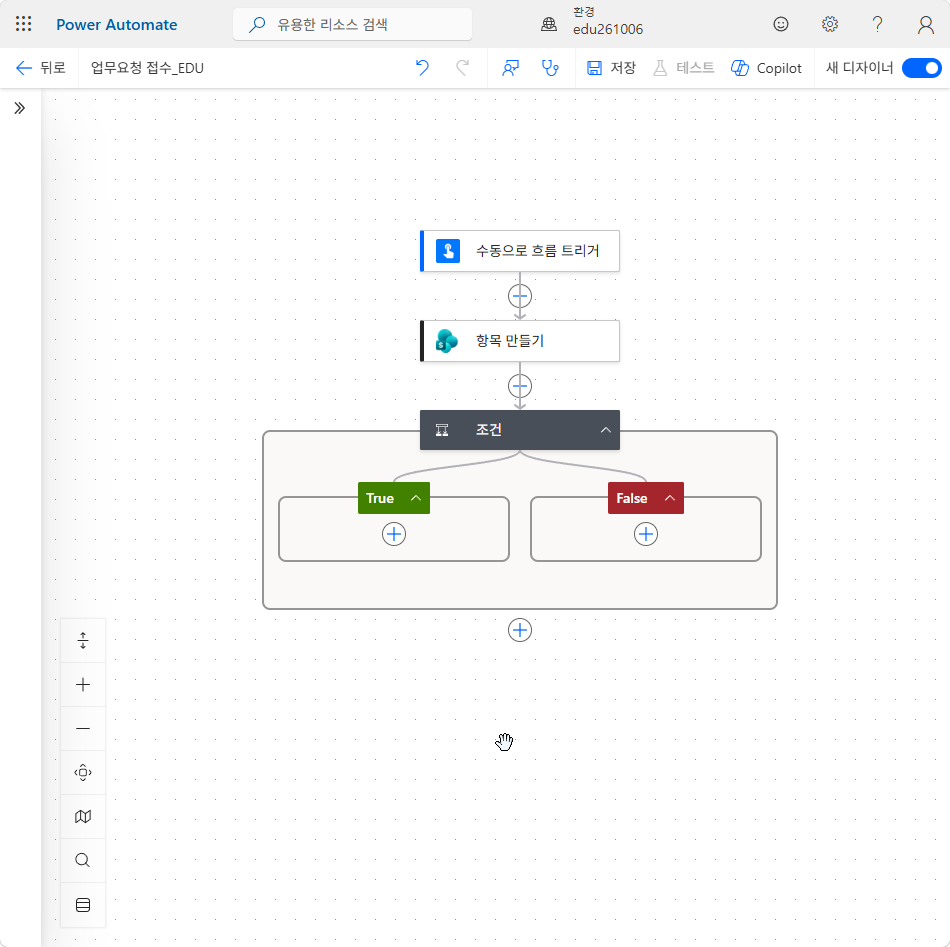Click the collapse/expand all actions icon
Screen dimensions: 950x947
(x=83, y=640)
